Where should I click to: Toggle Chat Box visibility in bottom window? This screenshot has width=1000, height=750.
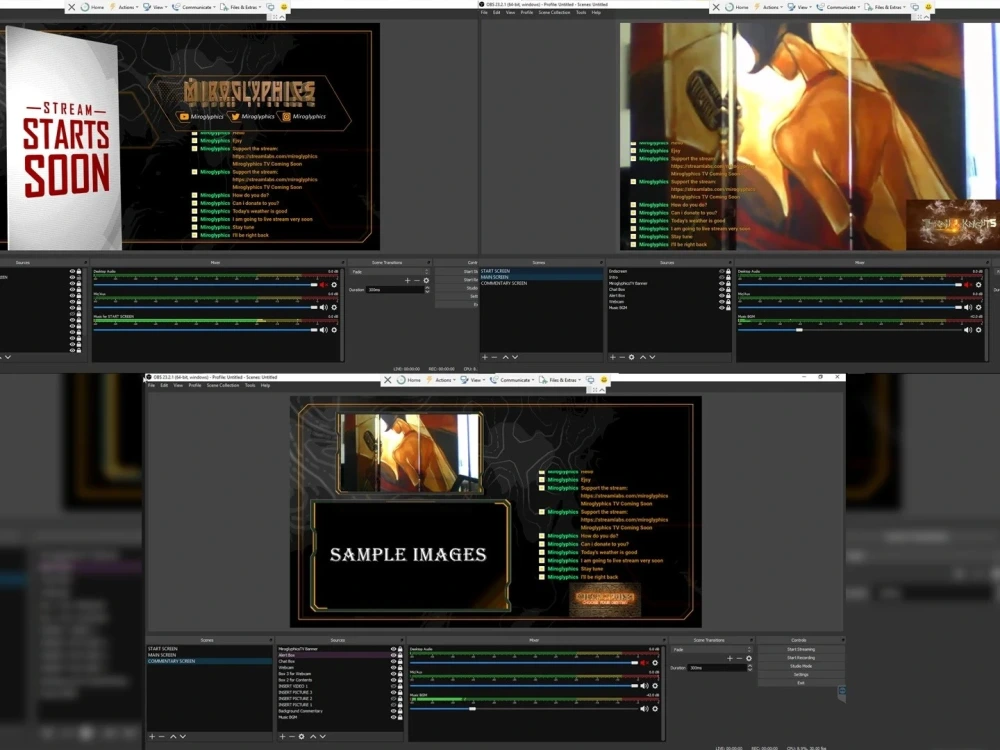coord(393,661)
